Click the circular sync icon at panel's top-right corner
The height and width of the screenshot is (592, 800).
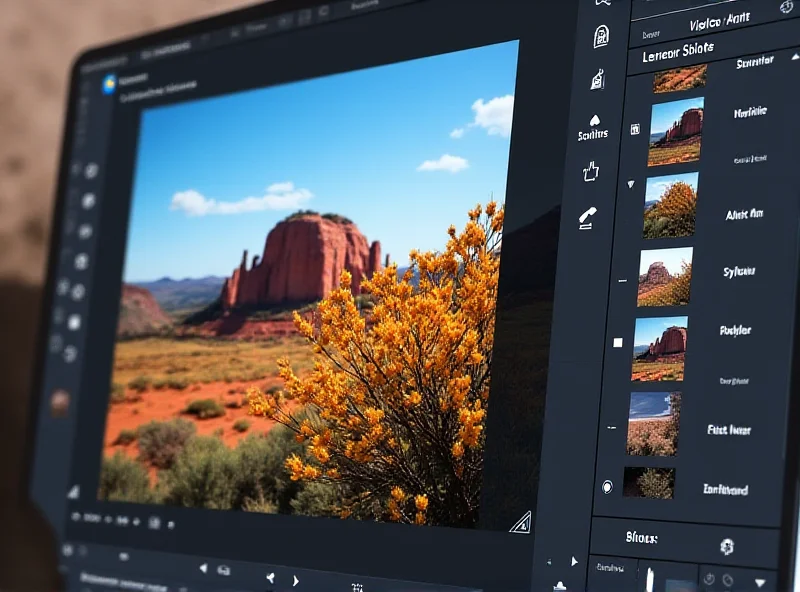[786, 6]
